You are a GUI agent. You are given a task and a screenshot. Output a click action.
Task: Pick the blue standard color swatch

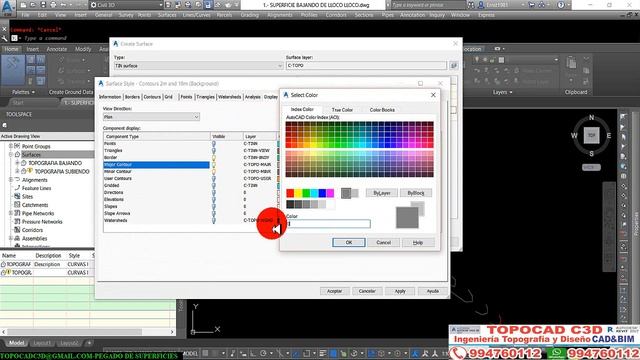322,193
